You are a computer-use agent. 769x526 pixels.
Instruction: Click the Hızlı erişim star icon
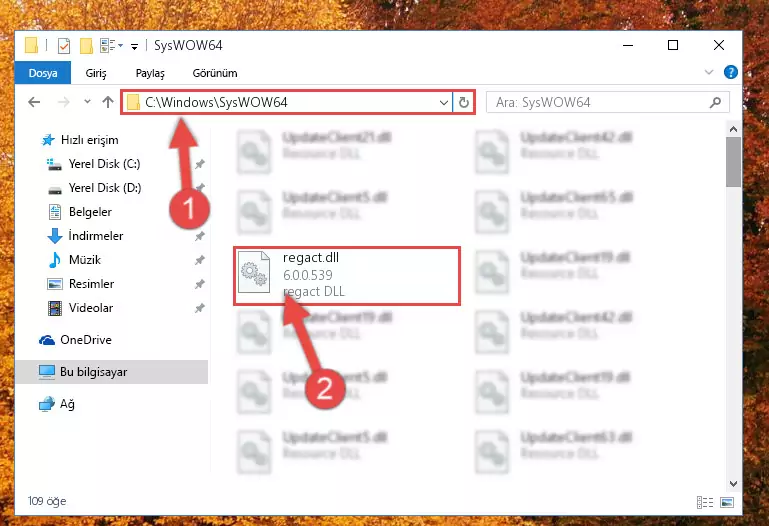pos(48,140)
